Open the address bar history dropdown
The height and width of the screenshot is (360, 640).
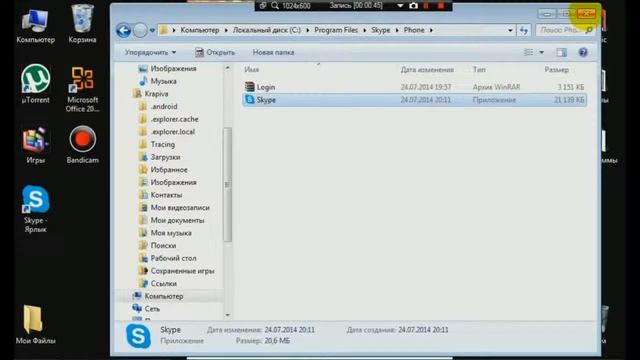tap(510, 30)
